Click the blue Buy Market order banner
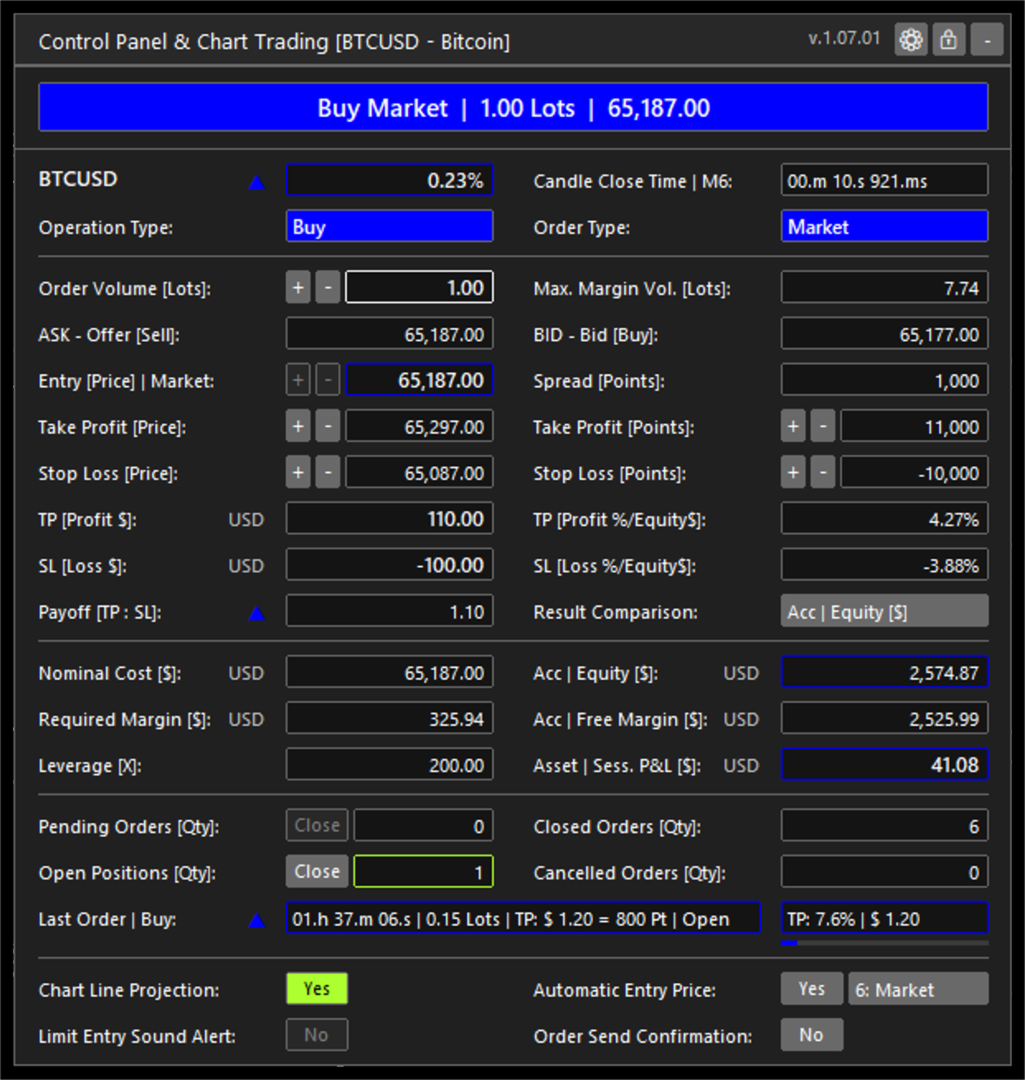The width and height of the screenshot is (1025, 1080). [513, 107]
